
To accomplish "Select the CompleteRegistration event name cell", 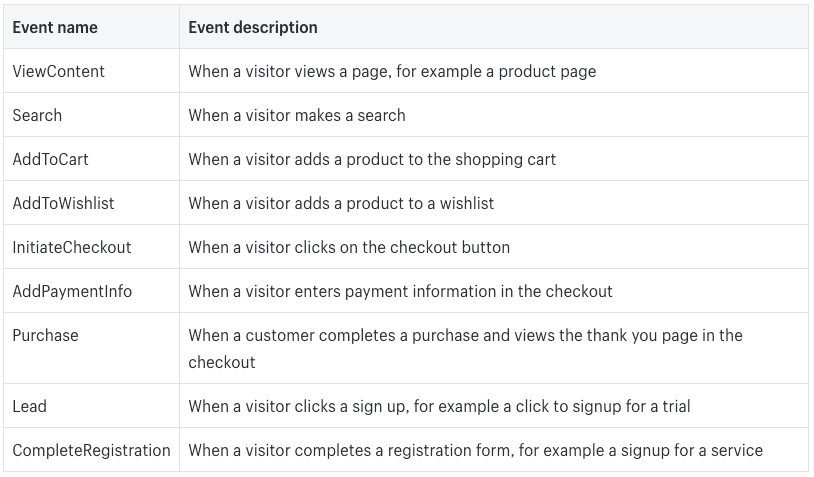I will (x=91, y=451).
